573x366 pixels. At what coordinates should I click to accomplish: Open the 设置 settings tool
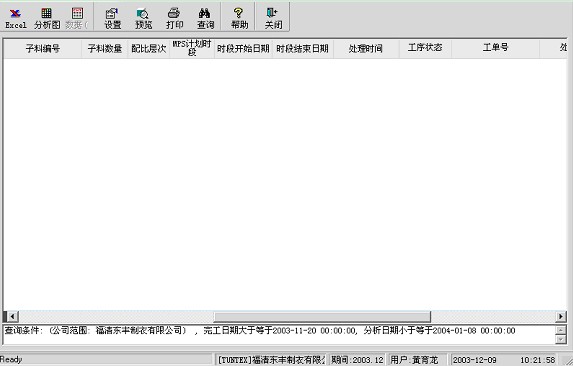point(112,18)
